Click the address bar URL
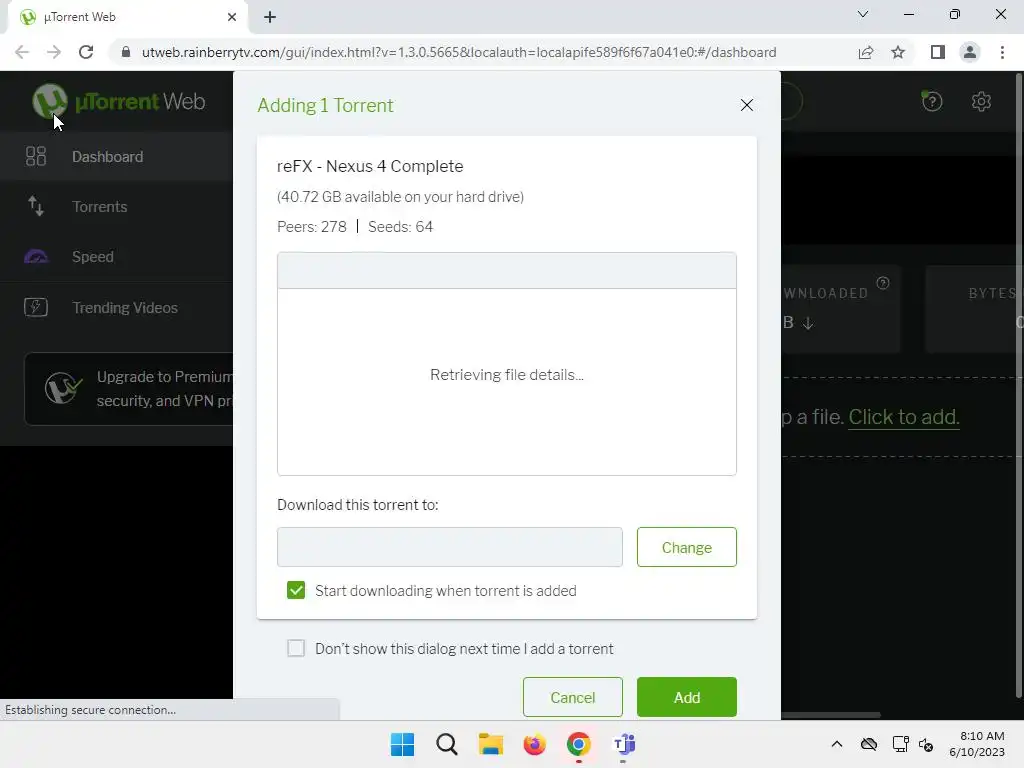The height and width of the screenshot is (768, 1024). (458, 52)
